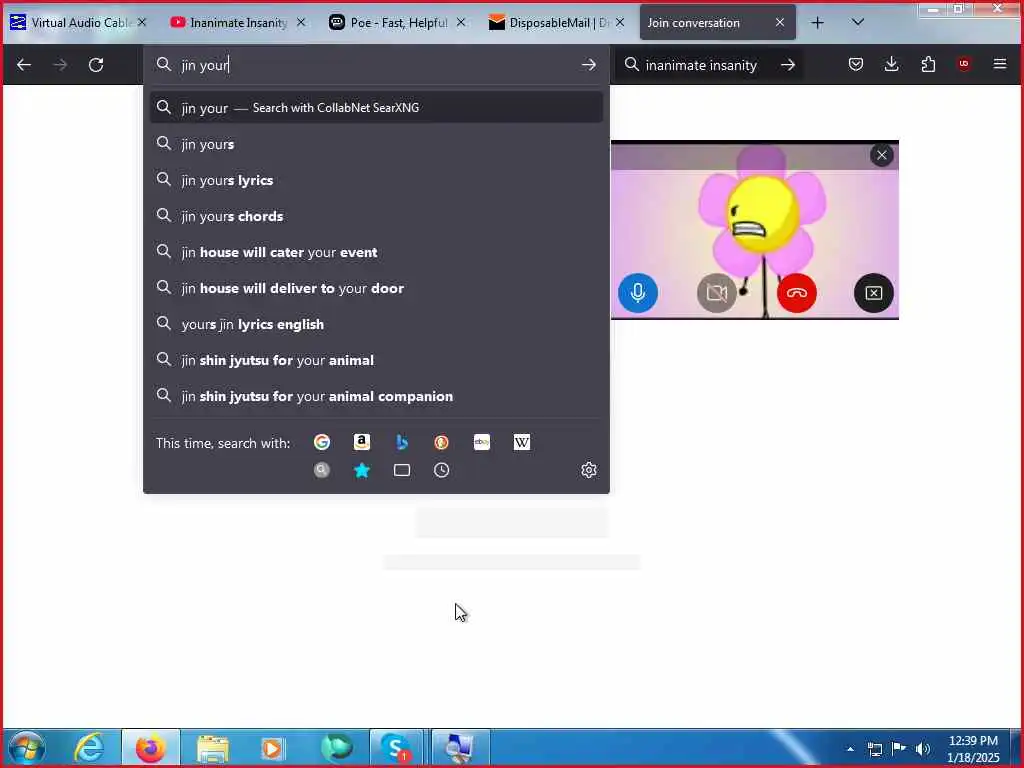This screenshot has height=768, width=1024.
Task: Hang up the call with red button
Action: [796, 293]
